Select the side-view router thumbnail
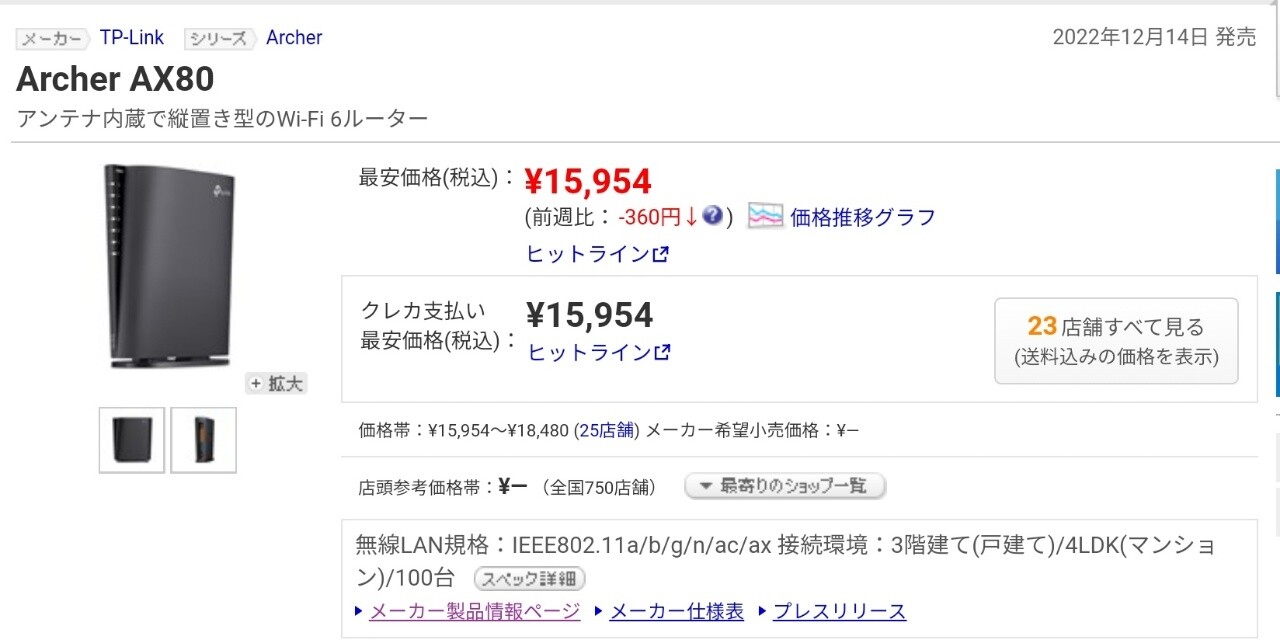Viewport: 1280px width, 643px height. click(x=204, y=439)
